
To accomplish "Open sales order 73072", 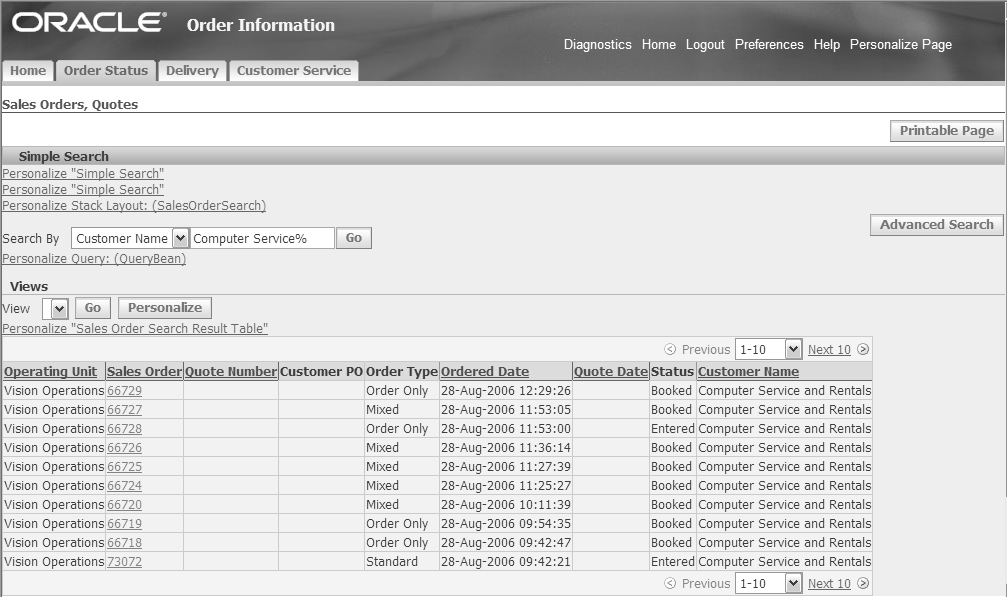I will [125, 562].
